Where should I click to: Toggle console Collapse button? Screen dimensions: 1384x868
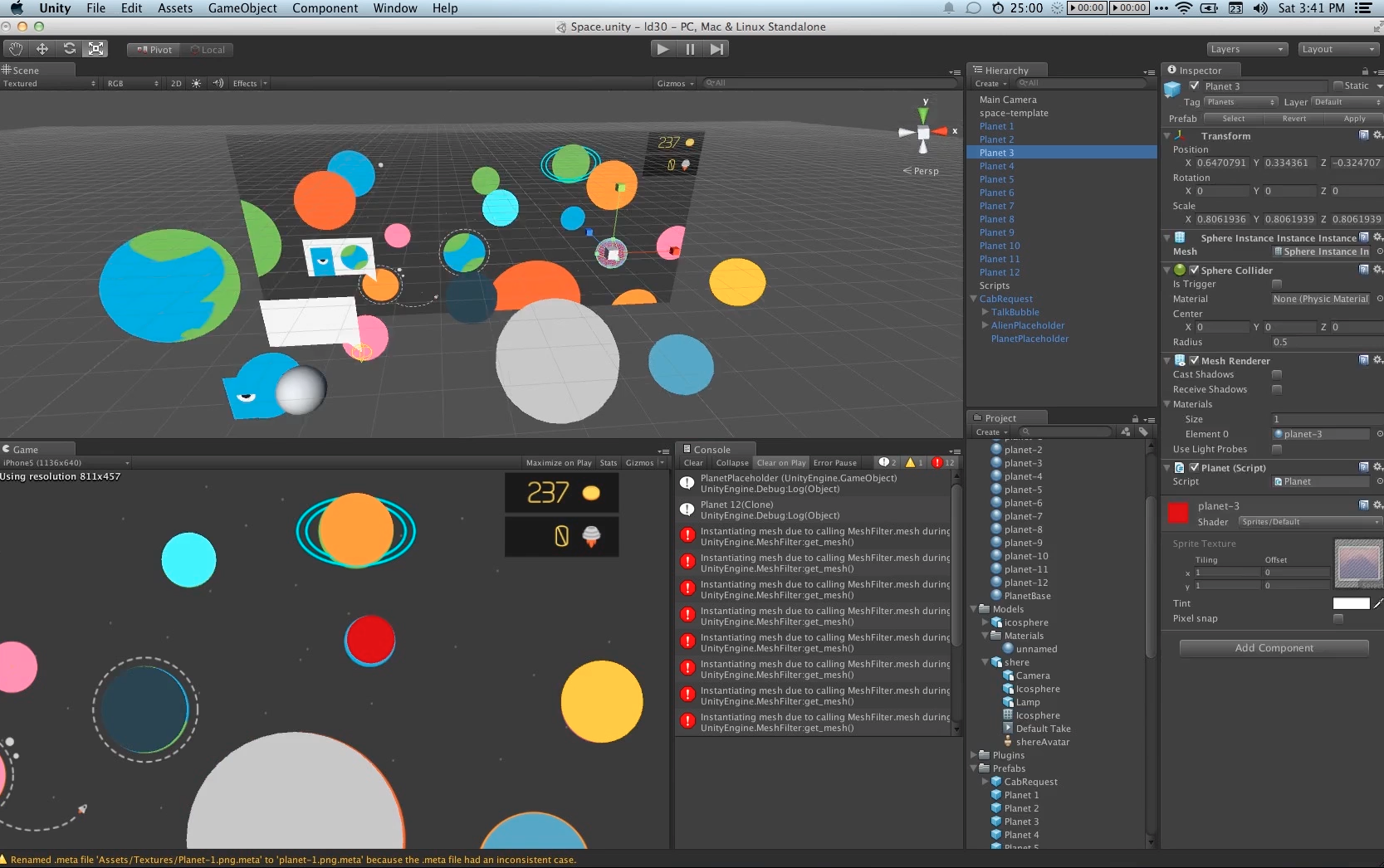(x=731, y=462)
